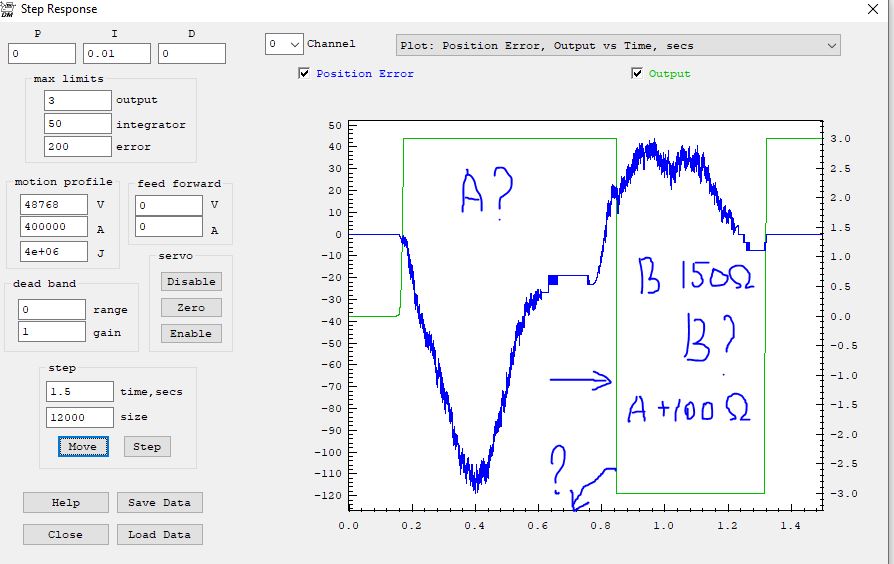
Task: Click the Step Response app icon in title bar
Action: coord(8,9)
